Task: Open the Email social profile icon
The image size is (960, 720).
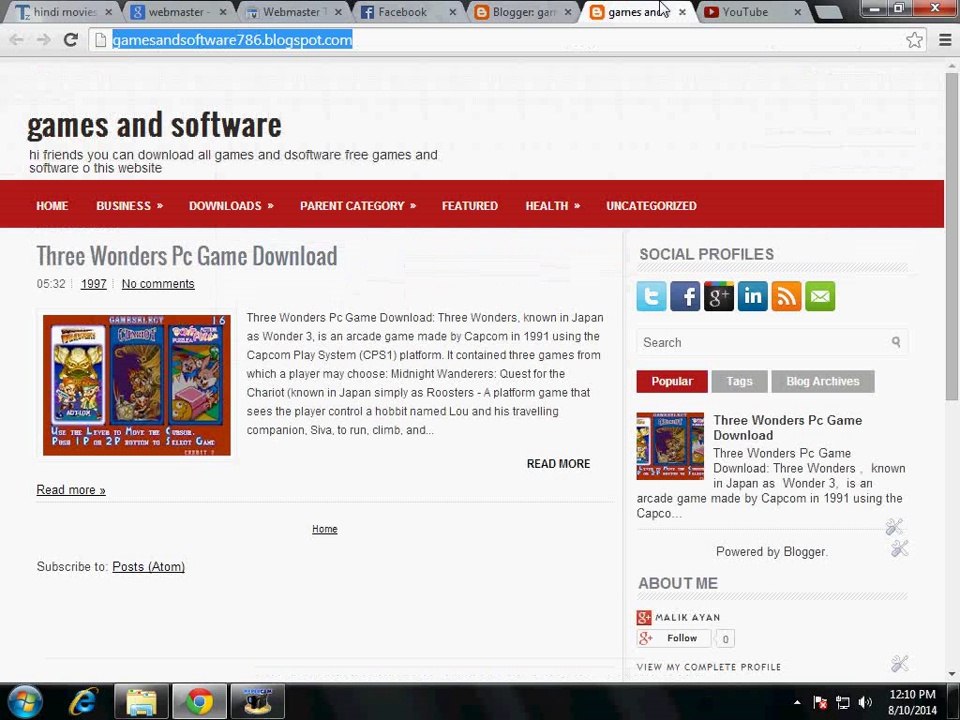Action: (820, 296)
